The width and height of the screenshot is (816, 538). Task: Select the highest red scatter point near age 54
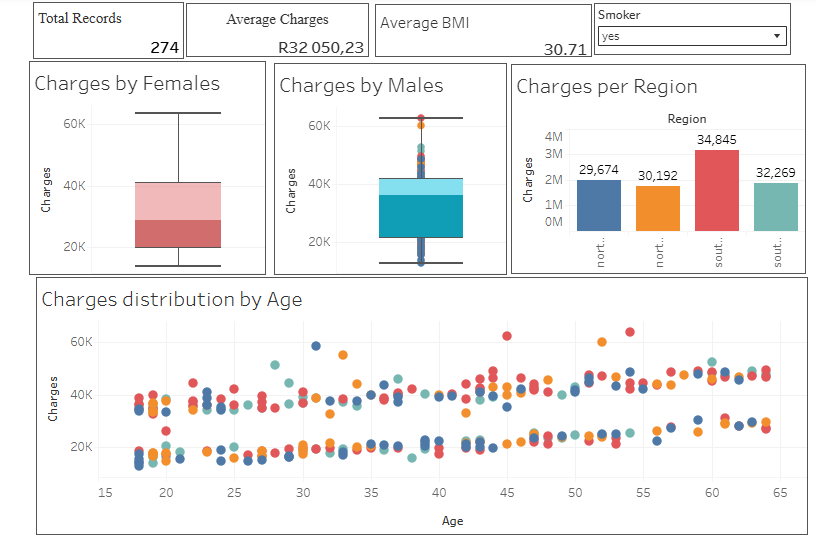(630, 332)
